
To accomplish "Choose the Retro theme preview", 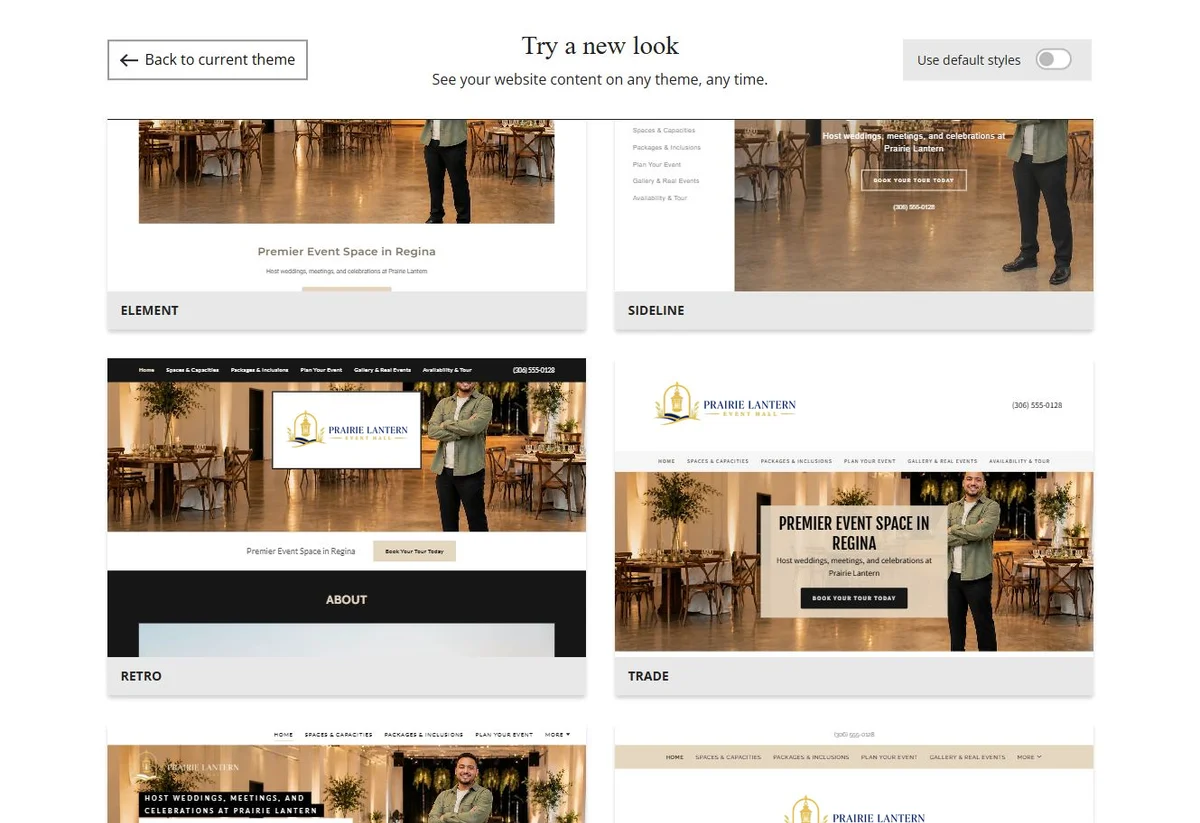I will pos(346,507).
